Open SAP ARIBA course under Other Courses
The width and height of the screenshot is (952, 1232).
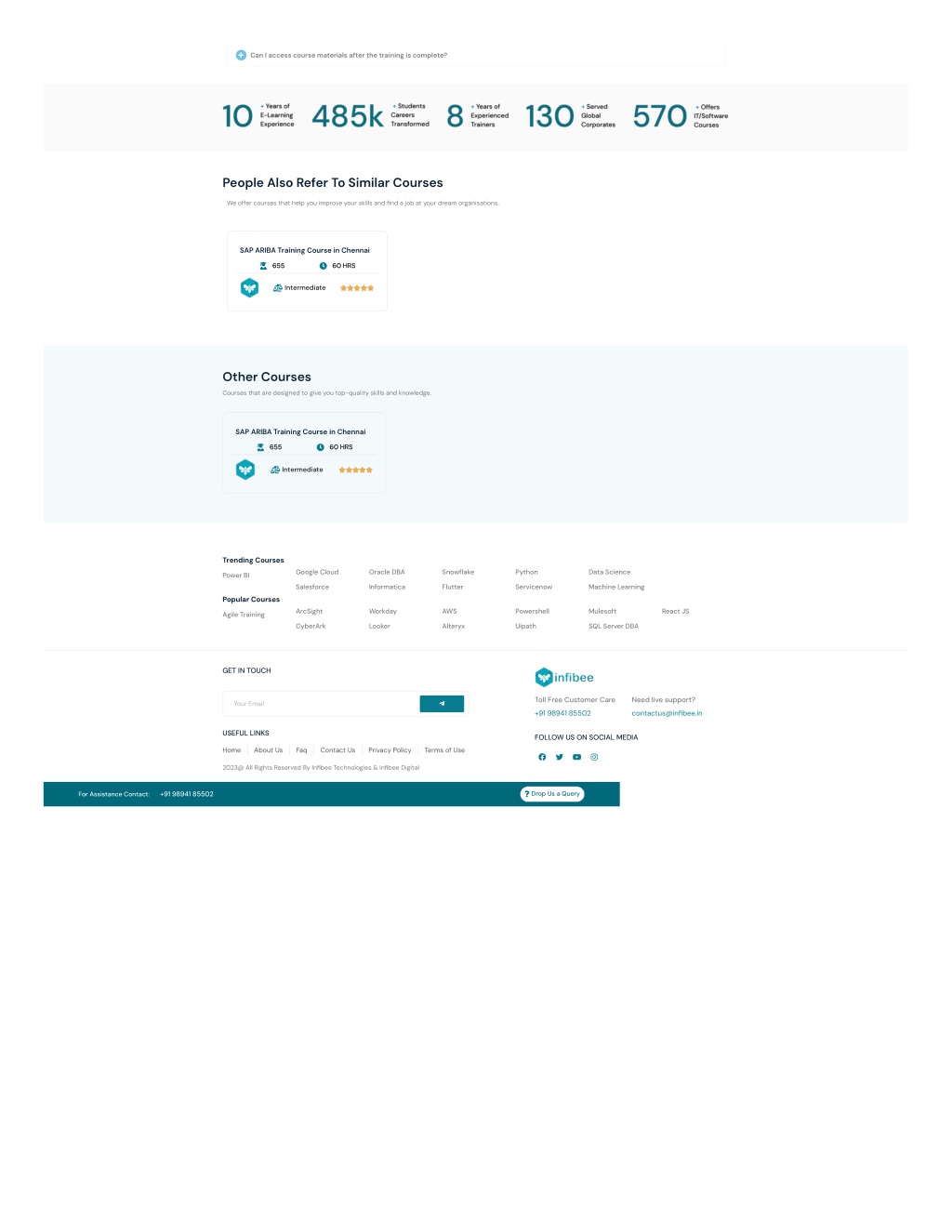point(300,431)
